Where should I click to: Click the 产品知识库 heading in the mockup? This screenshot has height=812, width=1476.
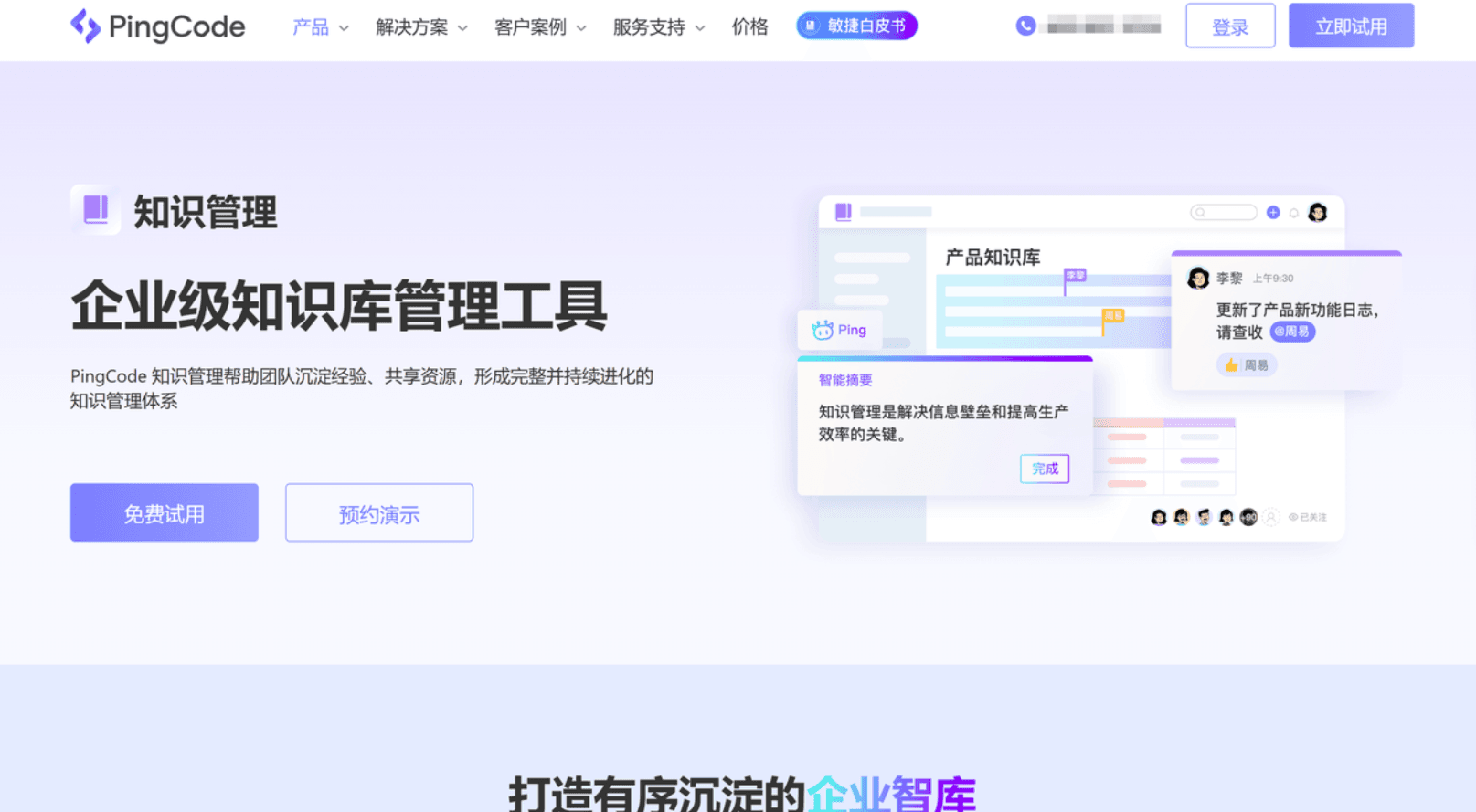[993, 258]
